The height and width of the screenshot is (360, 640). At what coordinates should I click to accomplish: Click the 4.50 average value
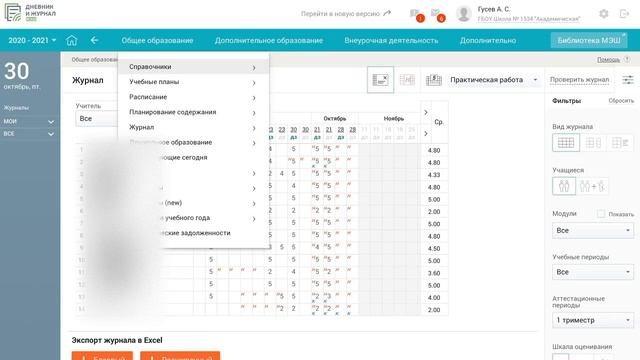(x=434, y=249)
